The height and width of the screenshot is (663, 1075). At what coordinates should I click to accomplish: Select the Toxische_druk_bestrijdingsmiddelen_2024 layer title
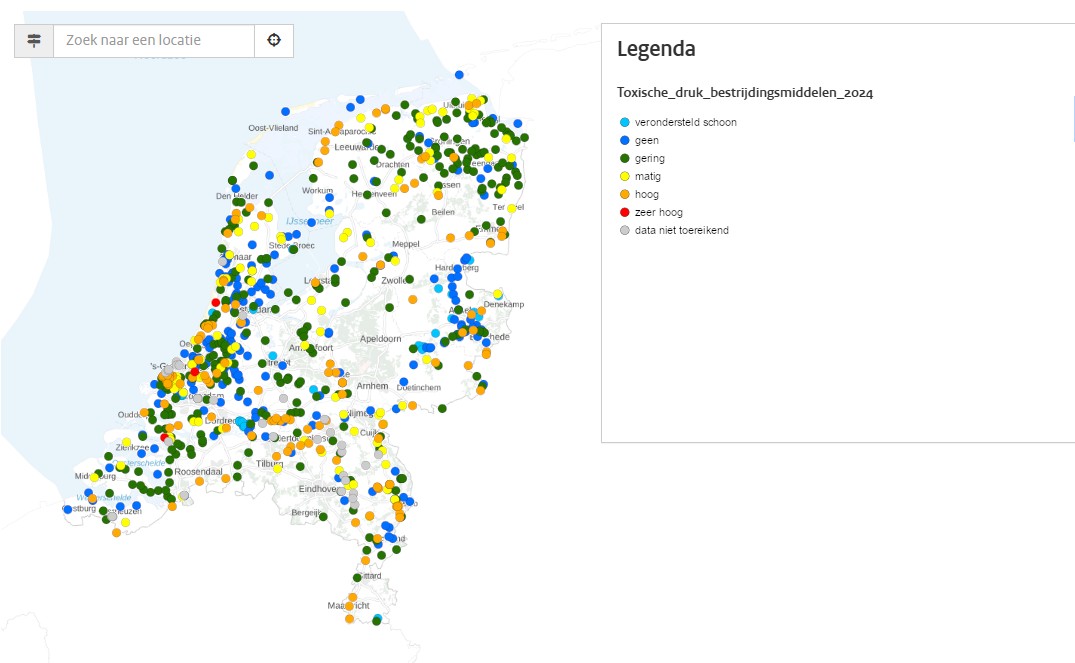pos(745,93)
